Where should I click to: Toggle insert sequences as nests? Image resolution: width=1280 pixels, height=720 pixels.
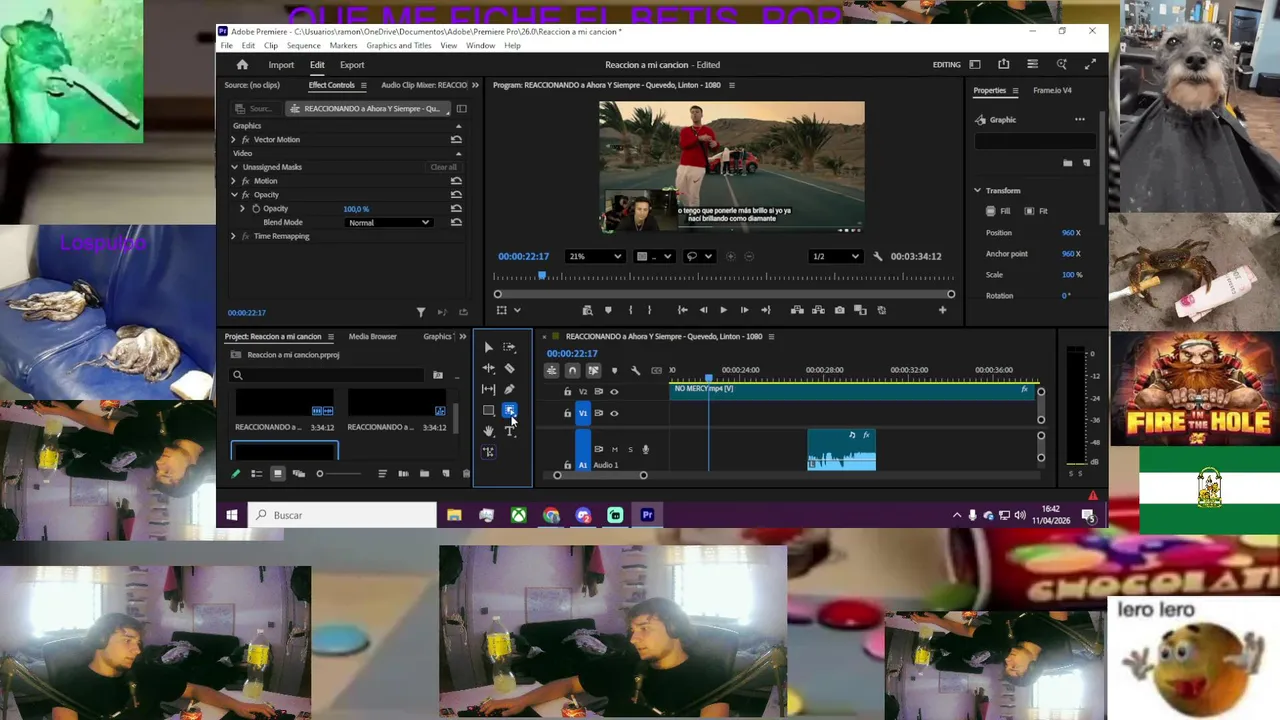pyautogui.click(x=551, y=370)
